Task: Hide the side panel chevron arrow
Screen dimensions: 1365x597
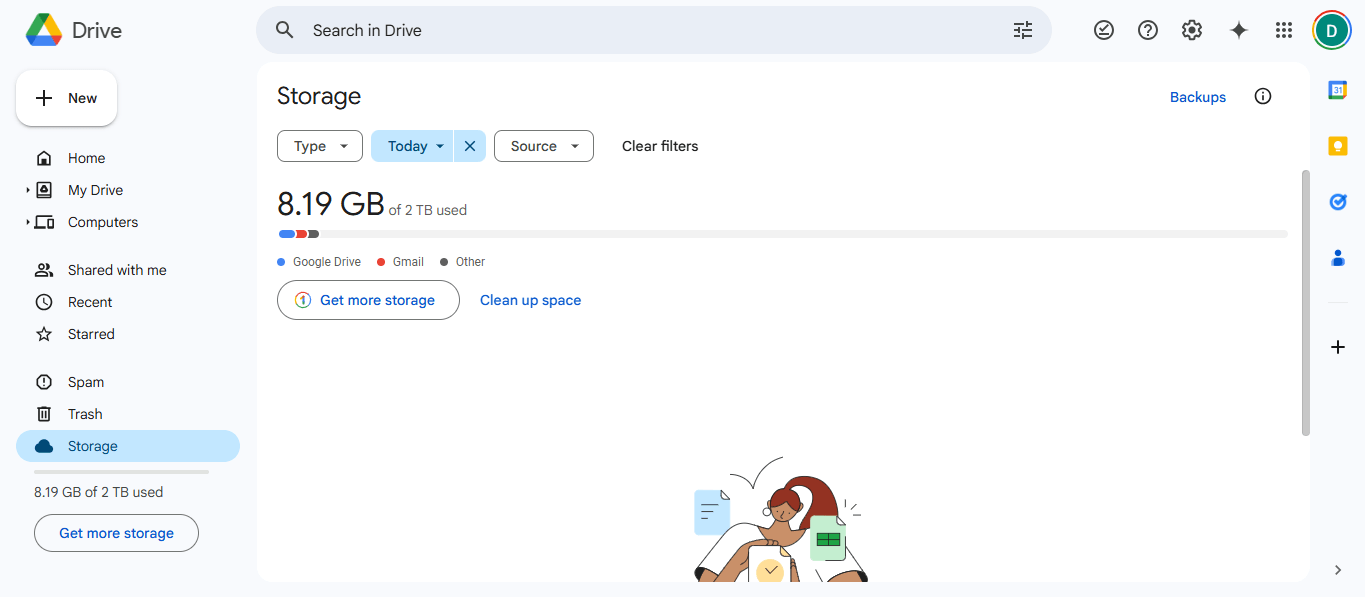Action: click(x=1338, y=570)
